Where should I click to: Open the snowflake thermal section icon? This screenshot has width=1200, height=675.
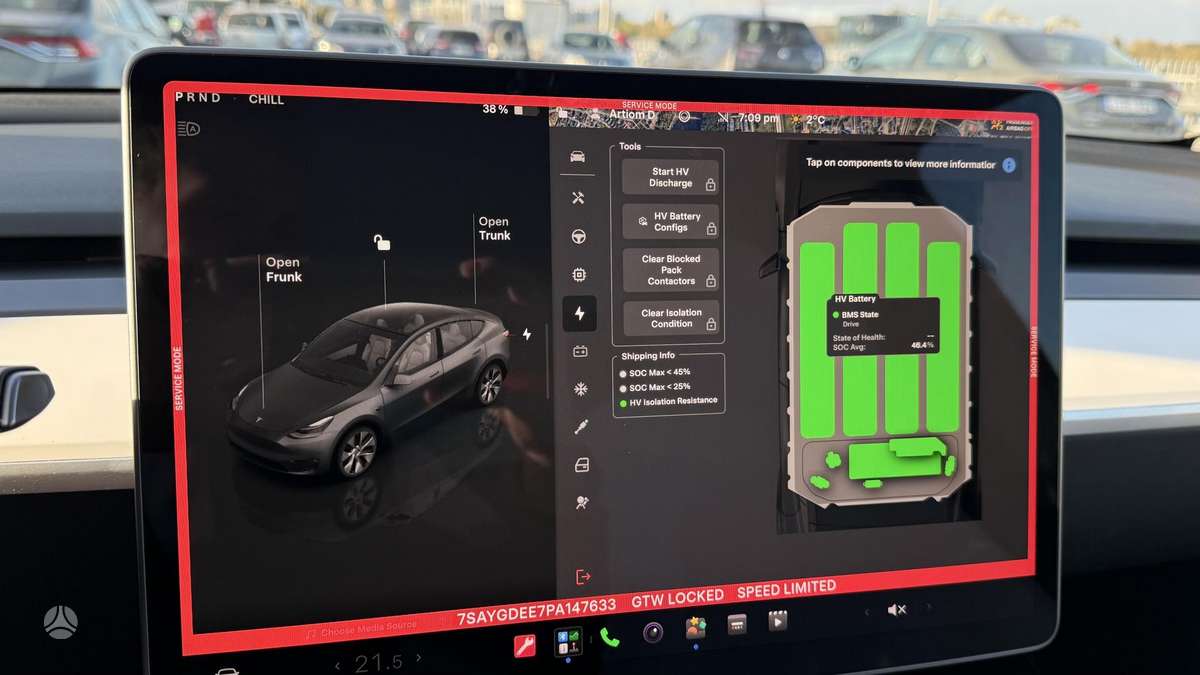coord(580,388)
